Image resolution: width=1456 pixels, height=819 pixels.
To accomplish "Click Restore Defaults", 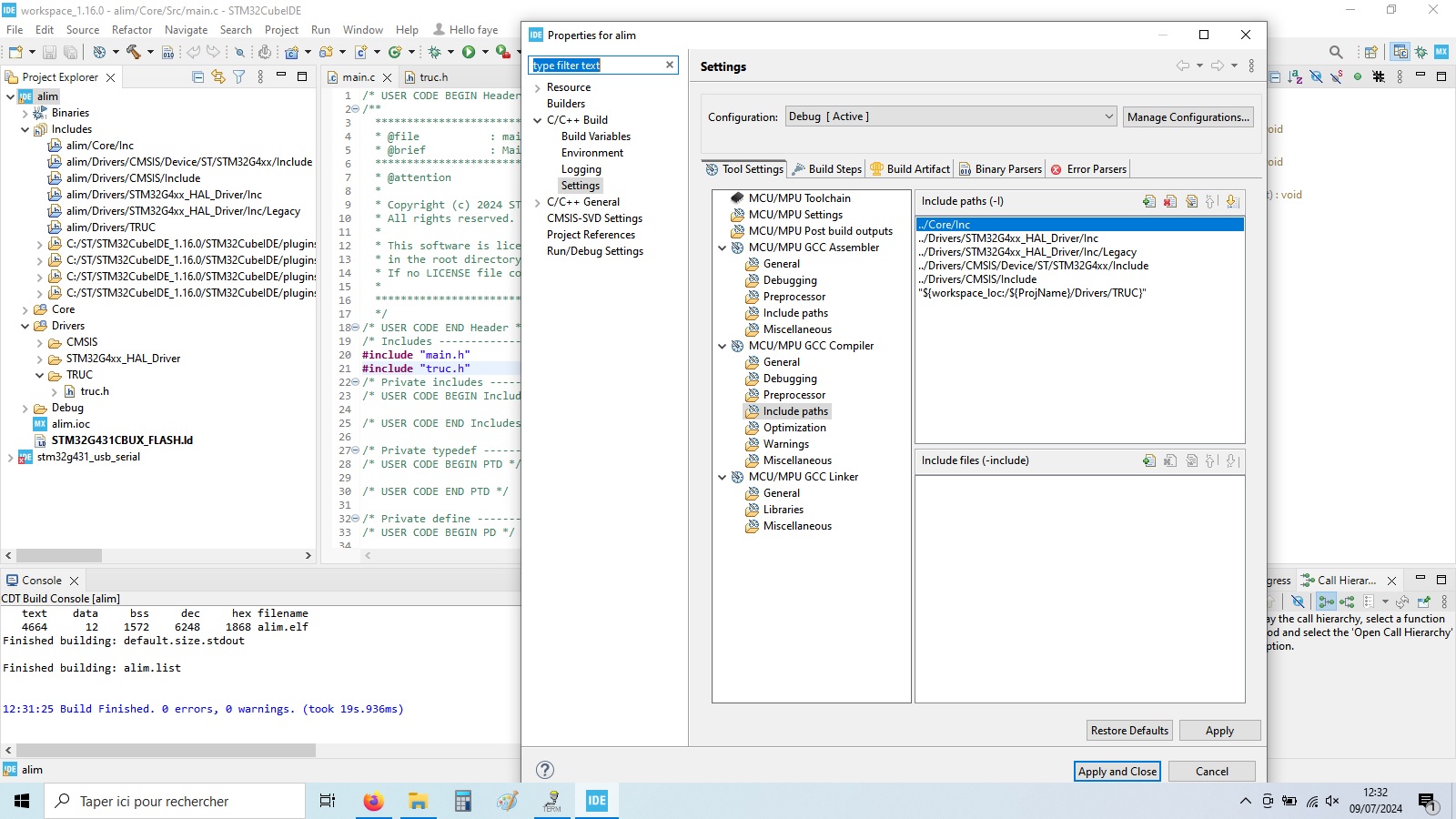I will [1128, 730].
